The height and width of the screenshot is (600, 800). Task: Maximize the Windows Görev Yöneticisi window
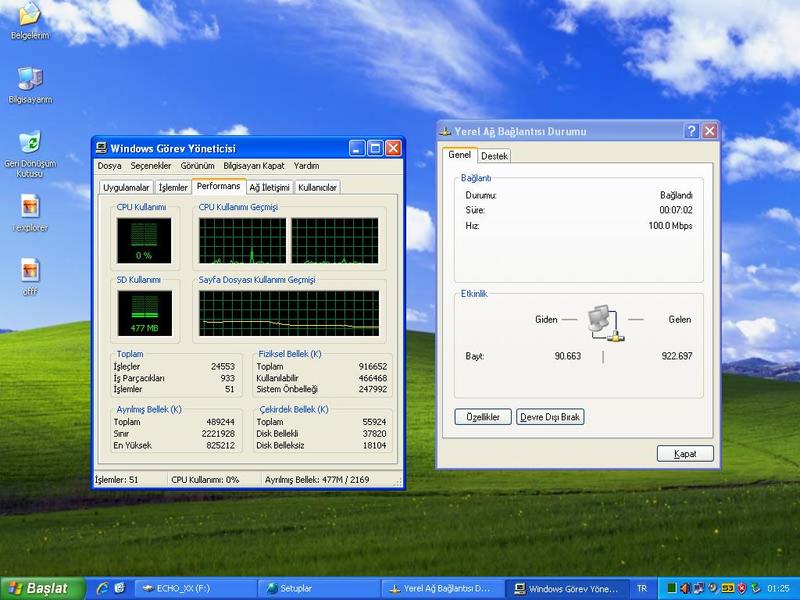coord(375,148)
